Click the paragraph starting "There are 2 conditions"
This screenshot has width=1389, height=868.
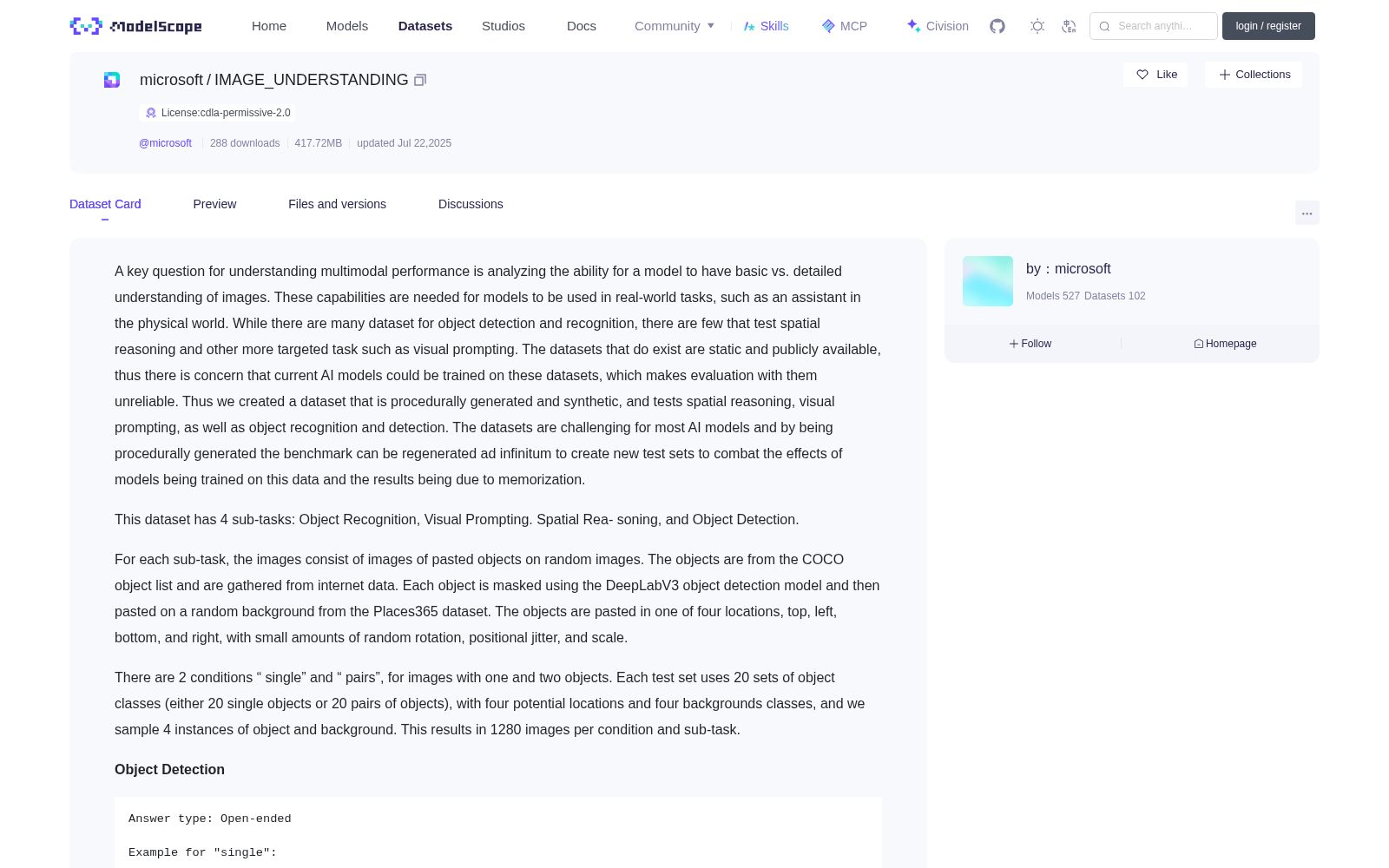coord(498,704)
